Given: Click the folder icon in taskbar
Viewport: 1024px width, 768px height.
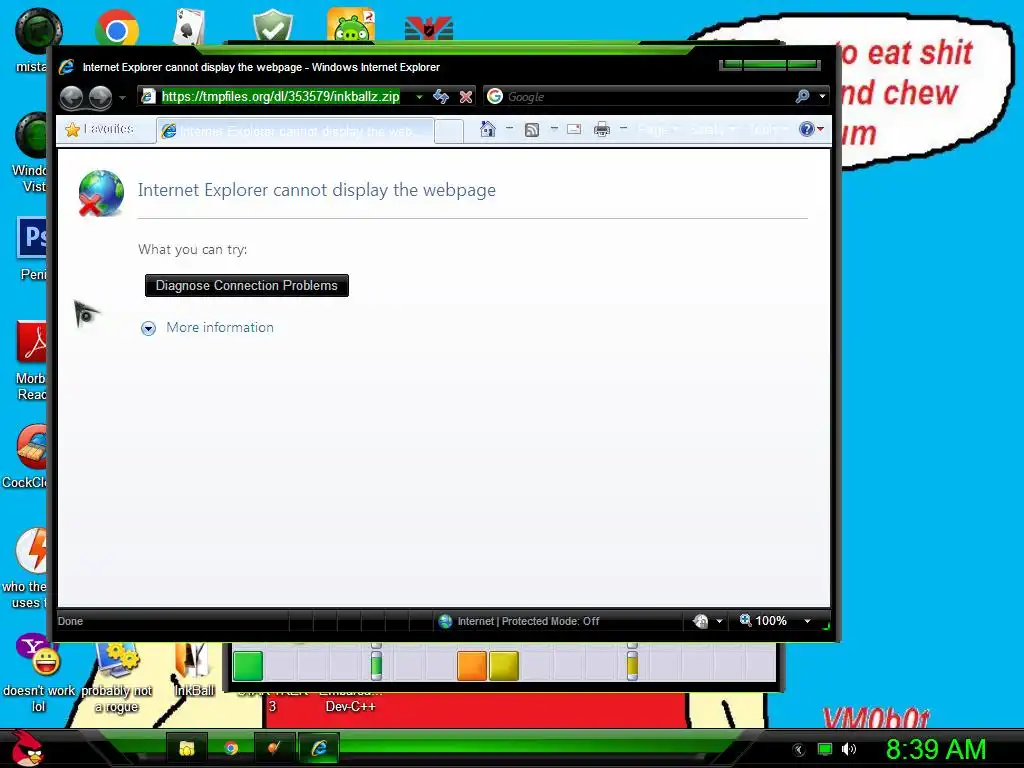Looking at the screenshot, I should point(187,748).
